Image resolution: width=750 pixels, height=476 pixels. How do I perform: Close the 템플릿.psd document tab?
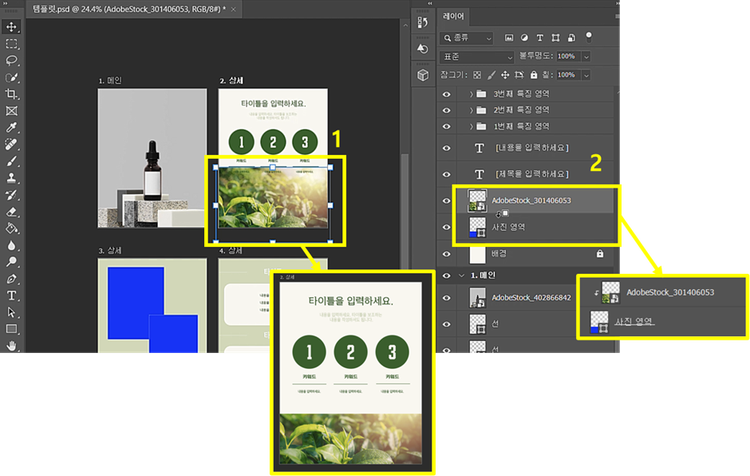click(x=233, y=9)
